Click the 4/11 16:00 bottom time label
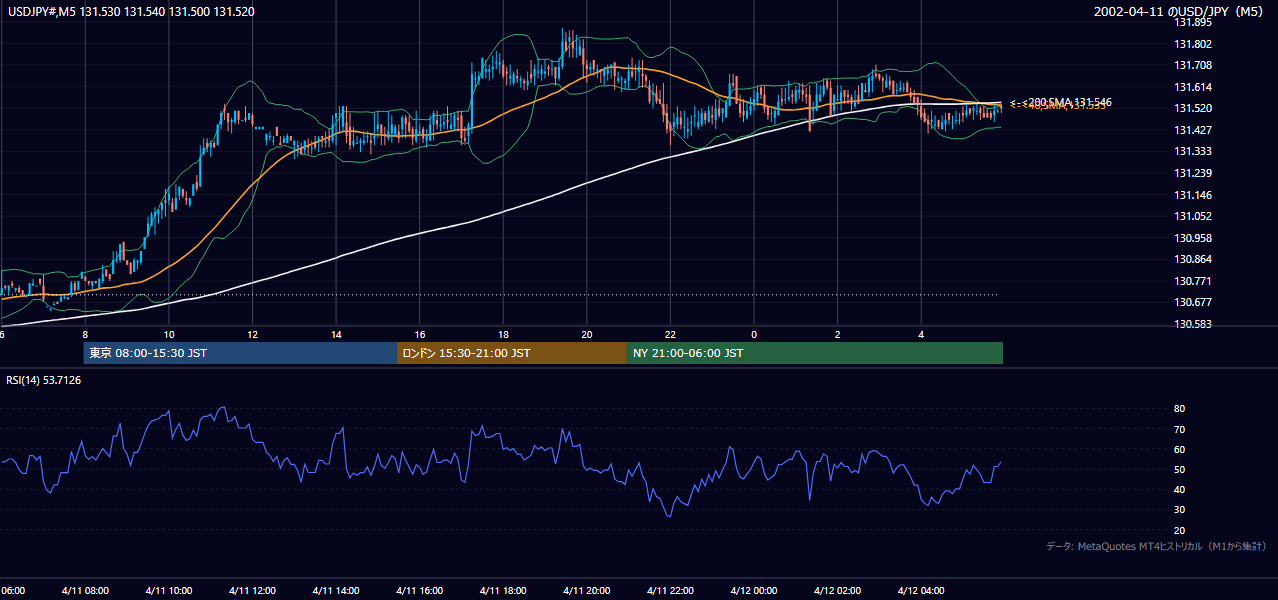Screen dimensions: 1278x600 420,591
